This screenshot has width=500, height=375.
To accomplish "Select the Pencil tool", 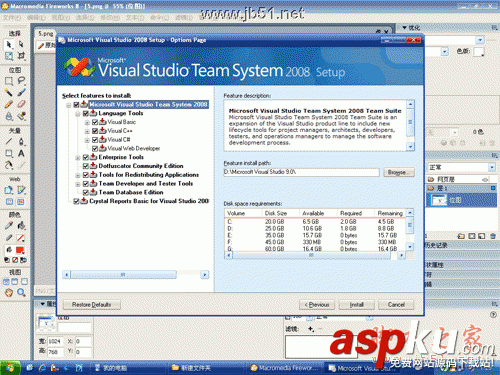I will [x=9, y=104].
